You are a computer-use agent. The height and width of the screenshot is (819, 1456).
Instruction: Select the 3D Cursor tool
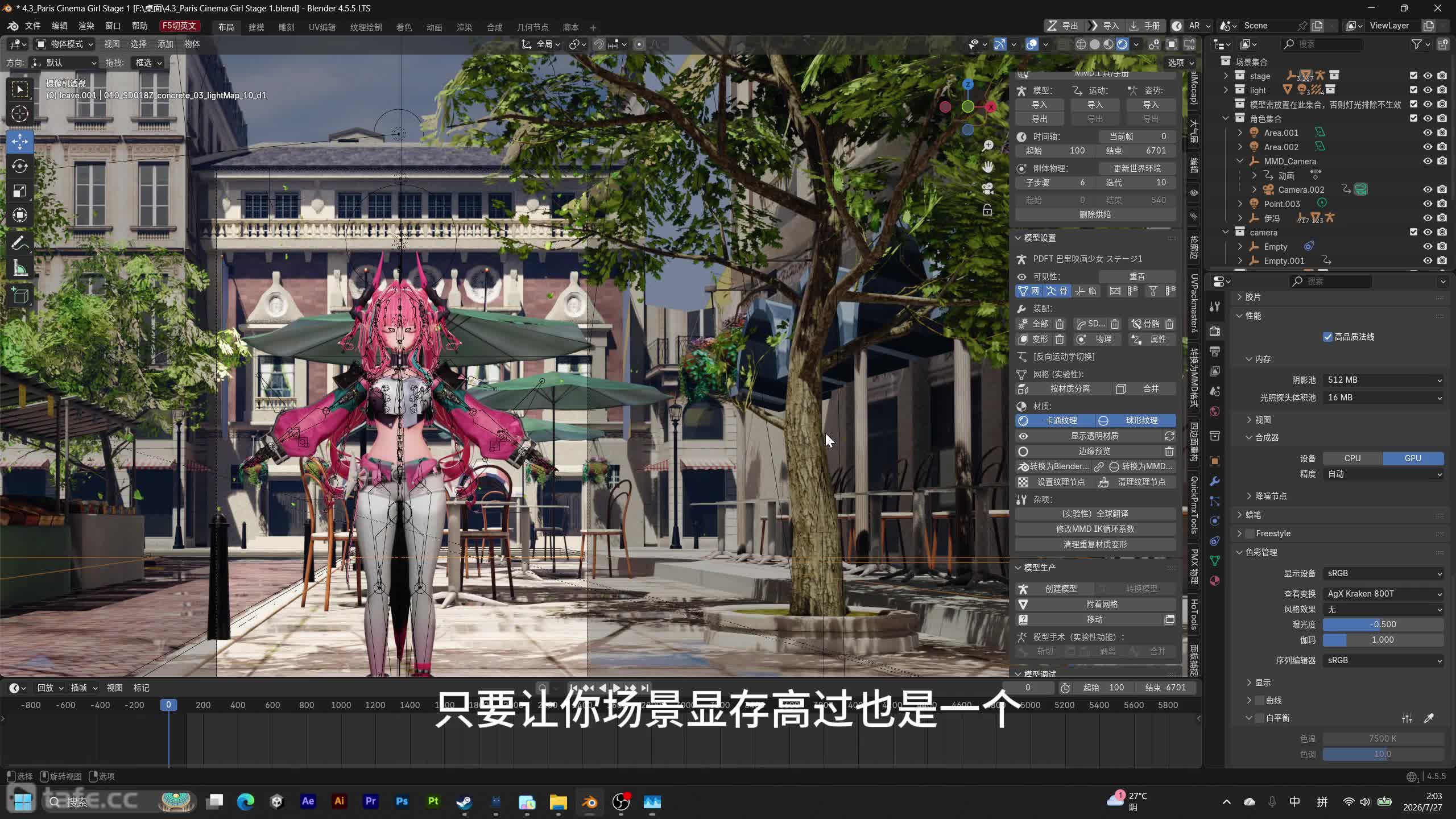click(20, 114)
